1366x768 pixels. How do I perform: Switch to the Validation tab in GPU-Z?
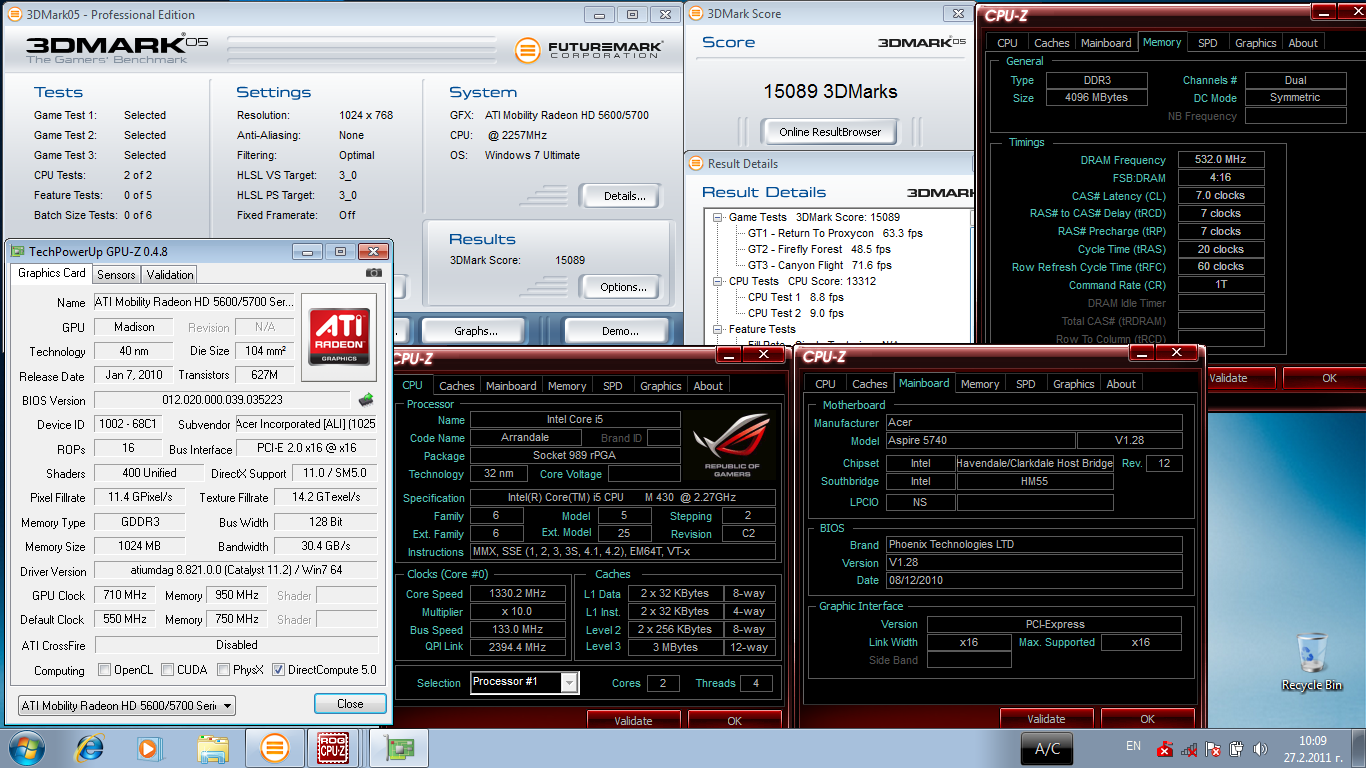coord(170,275)
